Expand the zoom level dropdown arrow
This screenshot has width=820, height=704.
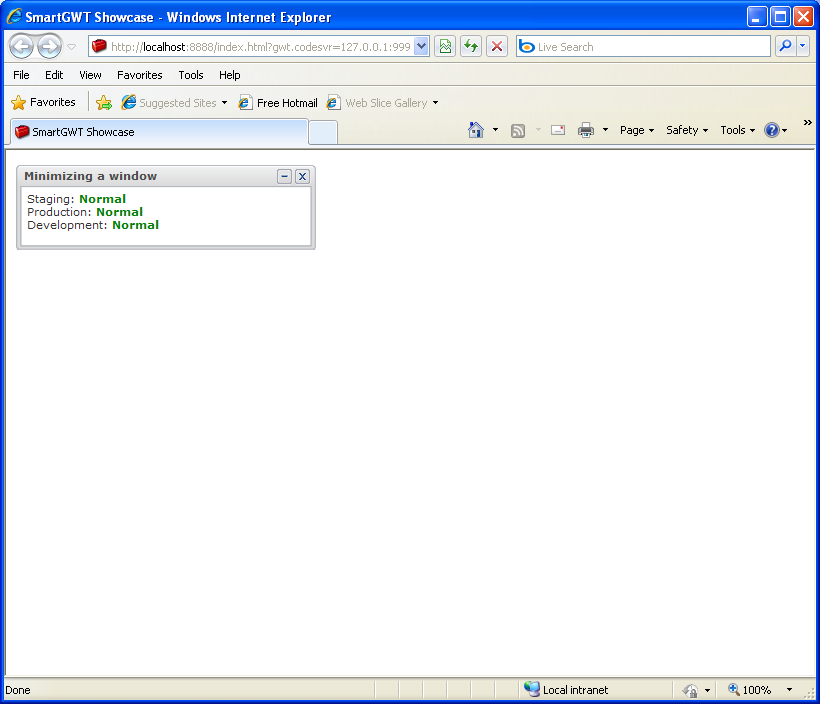tap(789, 690)
